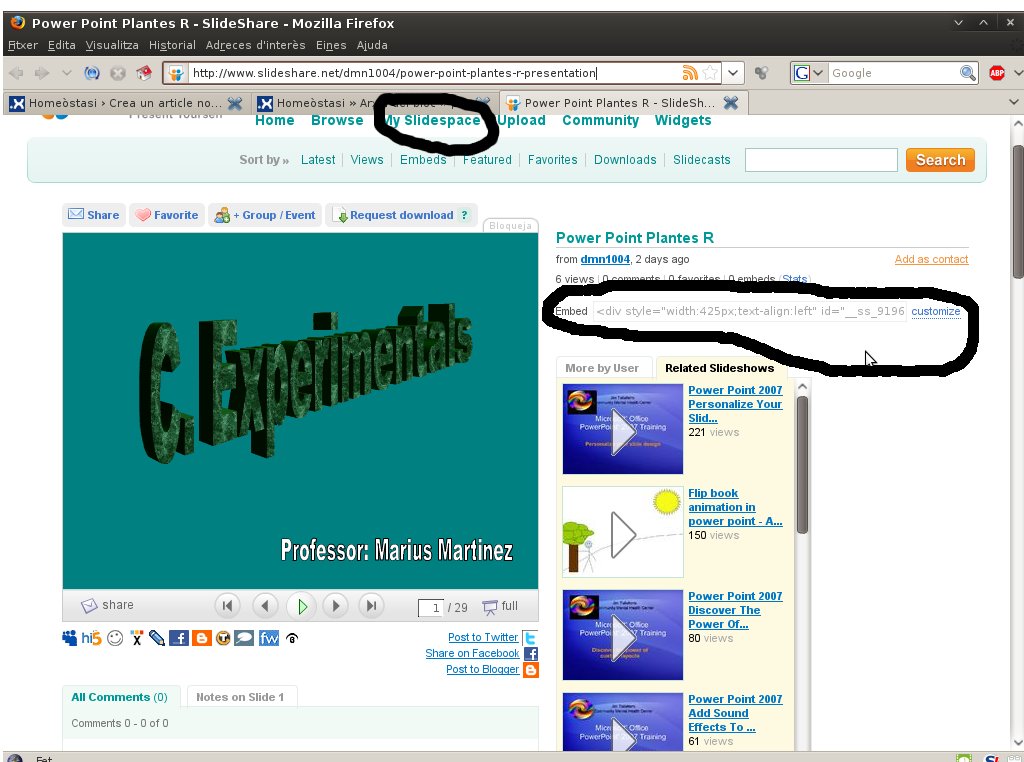Go to previous slide in player

tap(264, 606)
